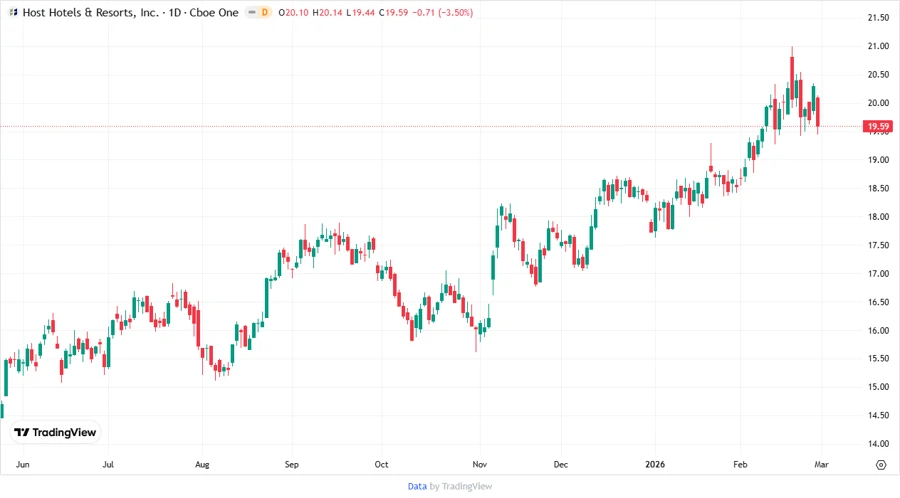Screen dimensions: 900x498
Task: Click the 'Aug' time axis label
Action: point(202,464)
